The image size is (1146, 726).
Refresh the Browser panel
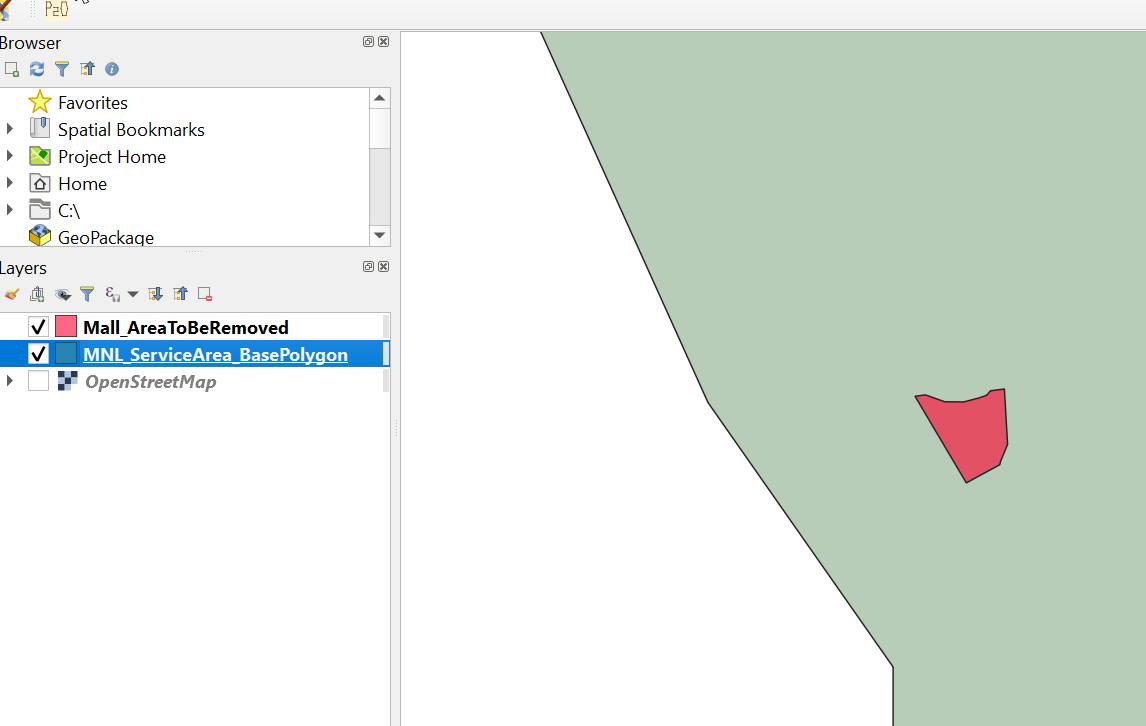(x=37, y=69)
